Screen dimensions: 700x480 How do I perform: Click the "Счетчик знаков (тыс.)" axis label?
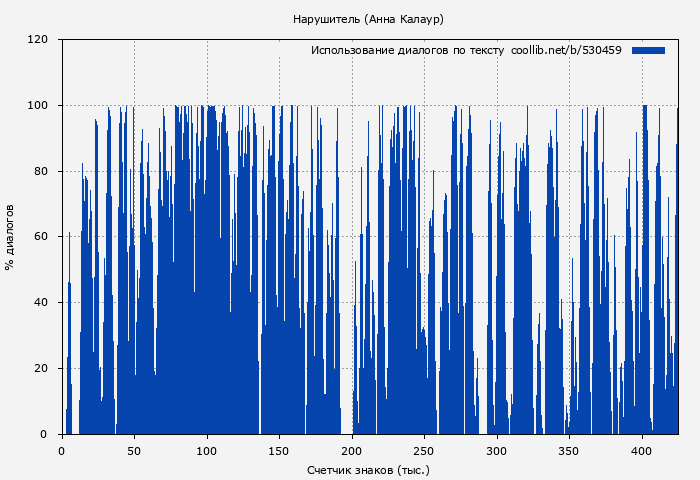(x=368, y=469)
